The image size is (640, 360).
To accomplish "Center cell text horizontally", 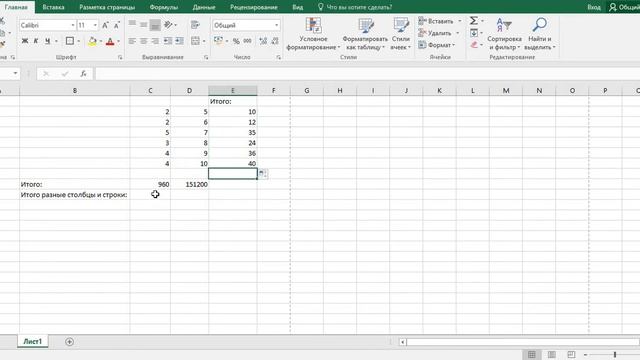I will tap(144, 41).
